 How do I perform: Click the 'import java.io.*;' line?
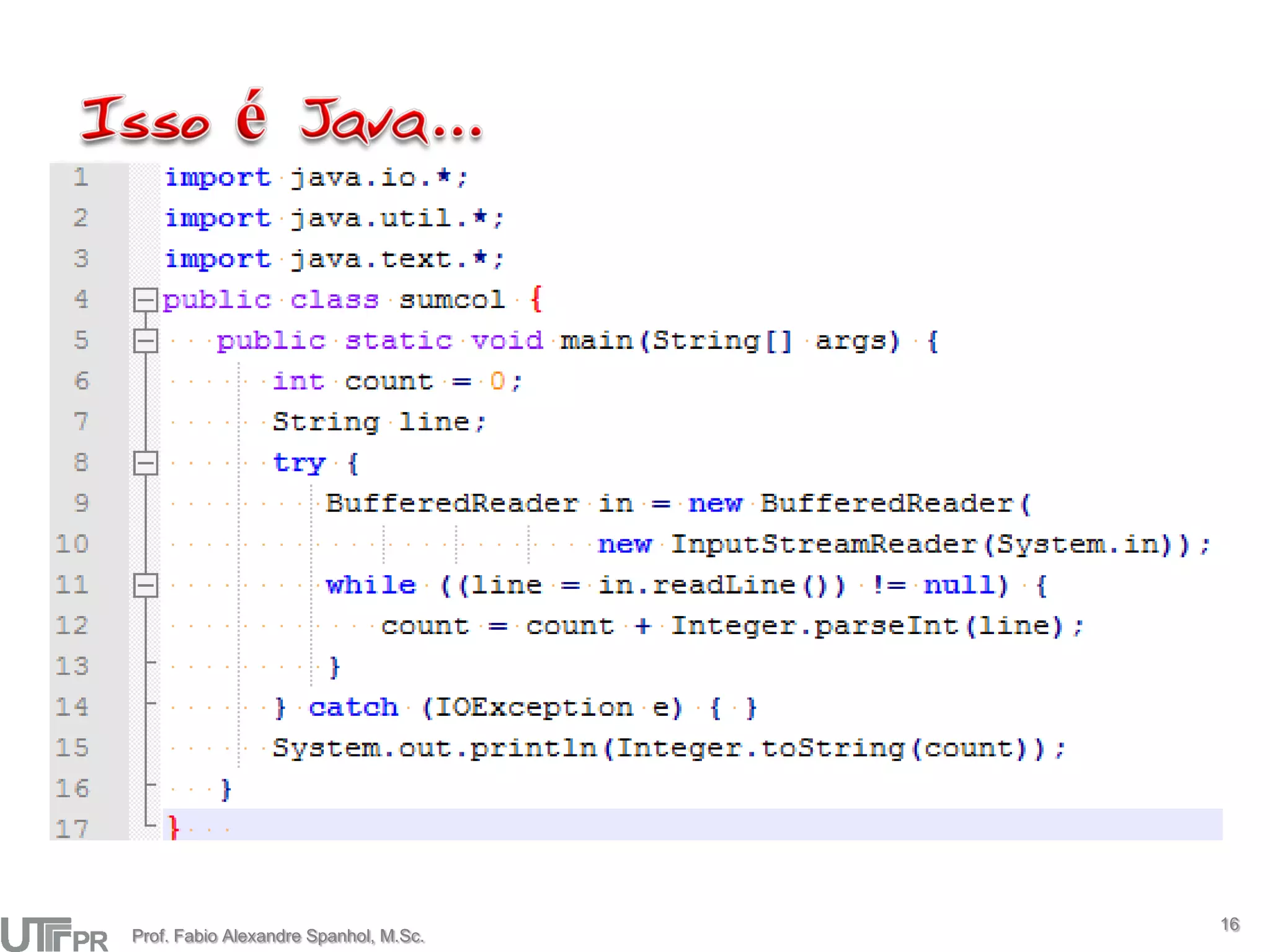click(316, 178)
